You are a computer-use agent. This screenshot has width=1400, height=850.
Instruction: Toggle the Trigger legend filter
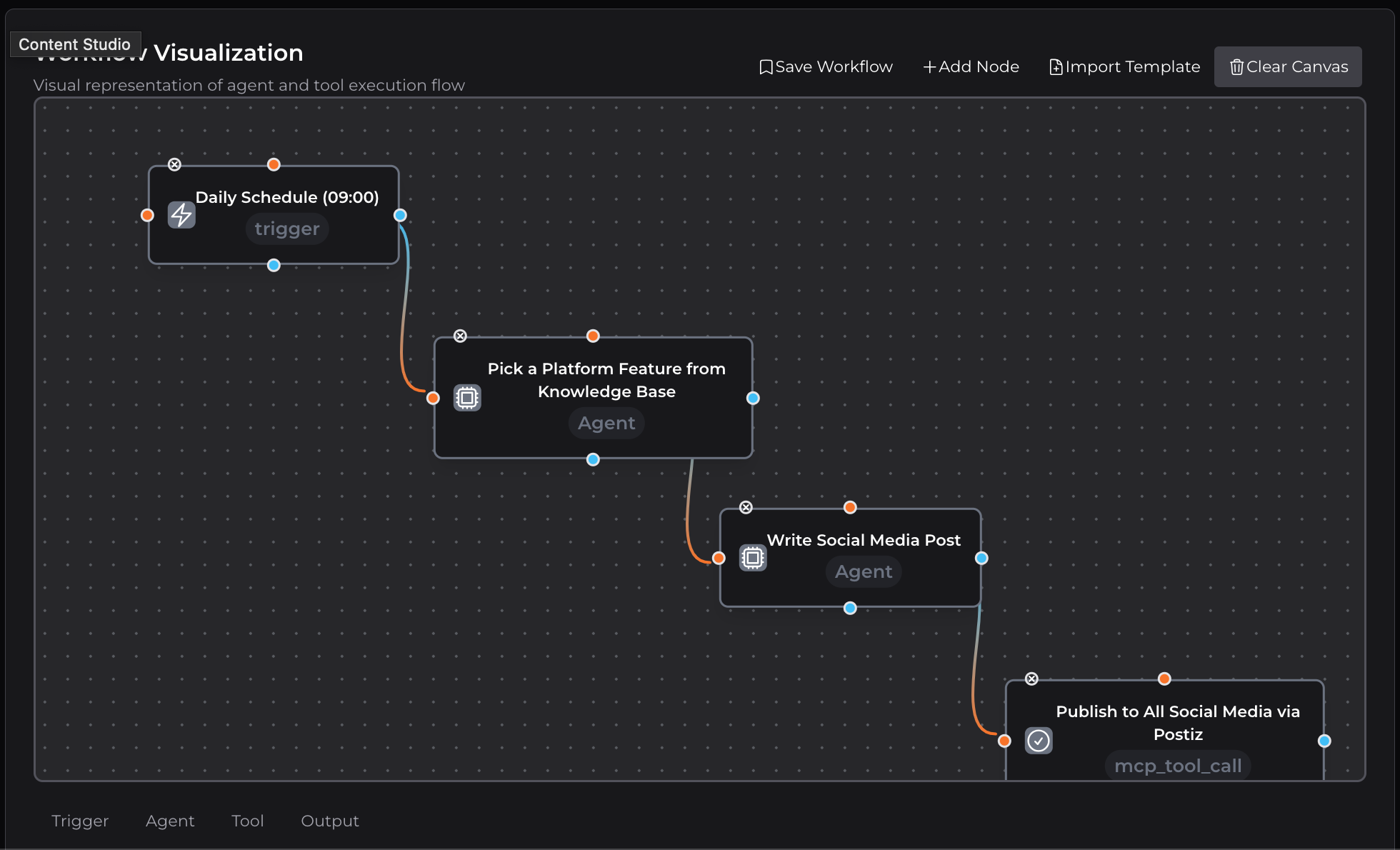pyautogui.click(x=80, y=821)
